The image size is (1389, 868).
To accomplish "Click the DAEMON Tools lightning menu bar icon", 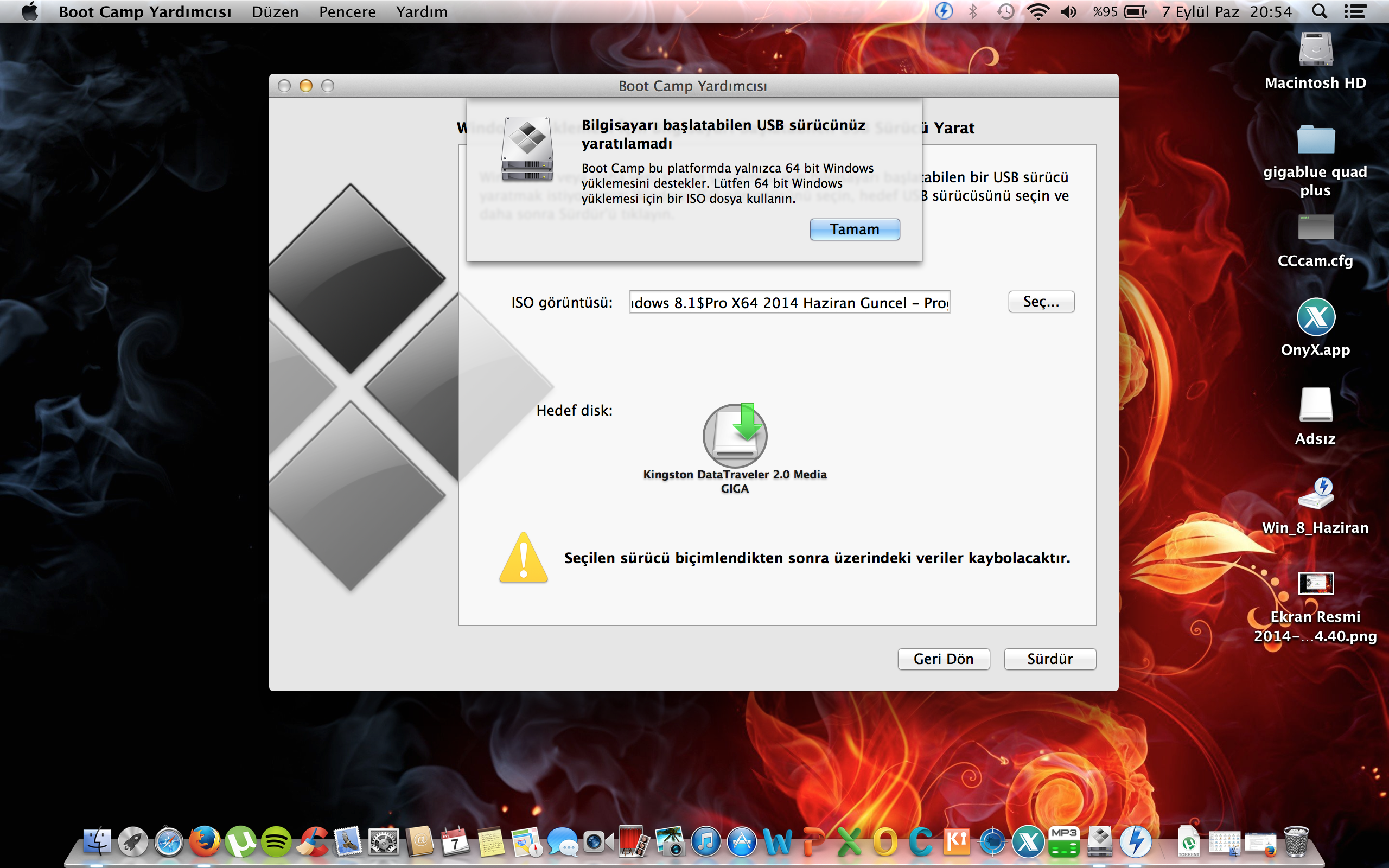I will pos(944,11).
